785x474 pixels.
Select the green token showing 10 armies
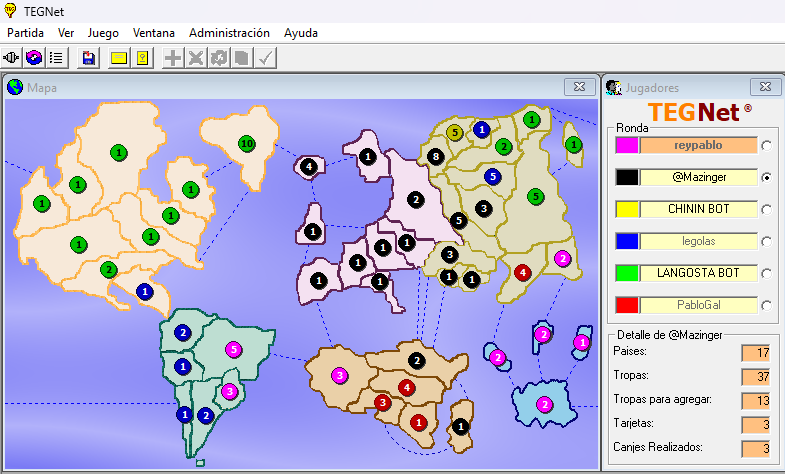point(247,144)
